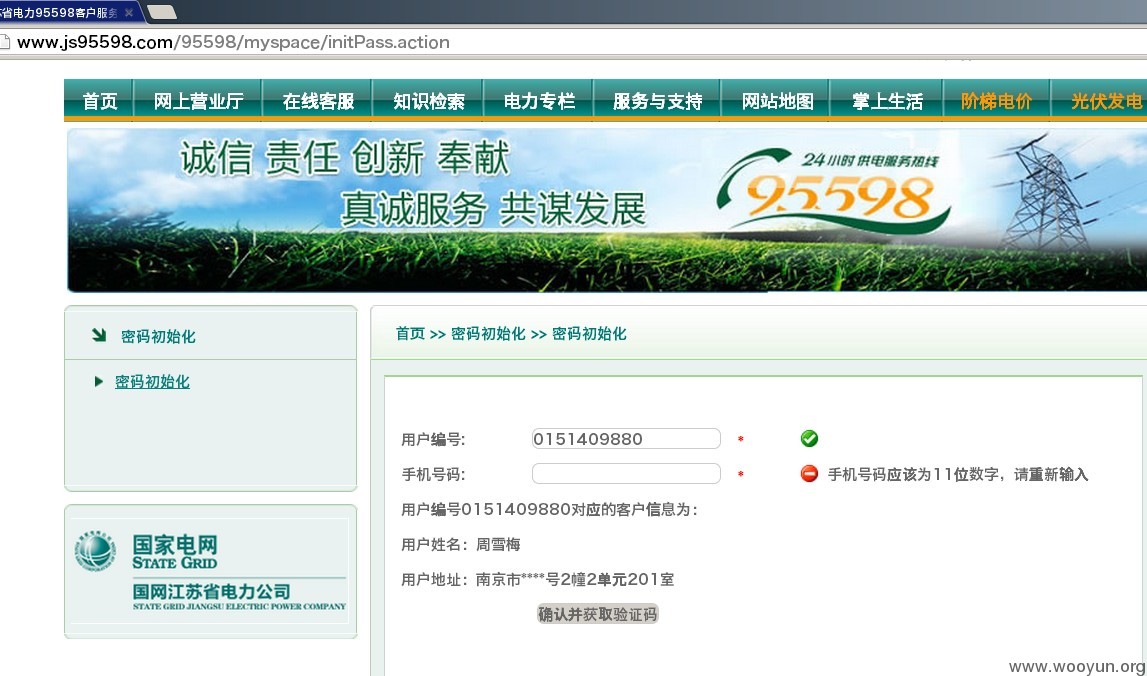Image resolution: width=1147 pixels, height=676 pixels.
Task: Click the State Grid globe logo
Action: (x=95, y=551)
